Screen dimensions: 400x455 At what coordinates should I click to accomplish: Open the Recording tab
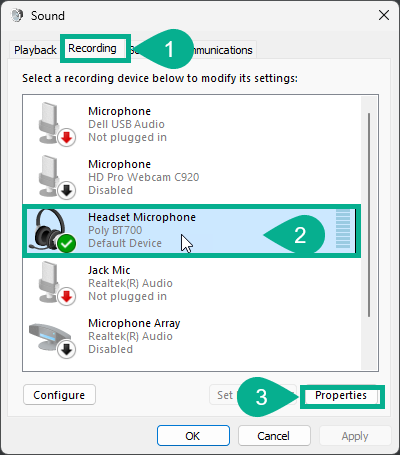93,49
